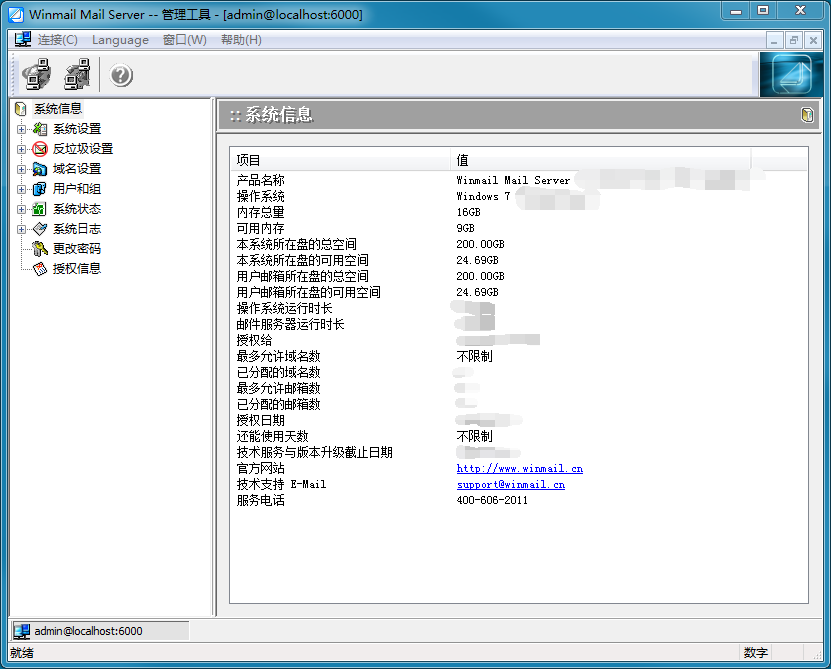Click the 用户邮箱所在盘的可用空间 row
Viewport: 831px width, 669px height.
[519, 292]
